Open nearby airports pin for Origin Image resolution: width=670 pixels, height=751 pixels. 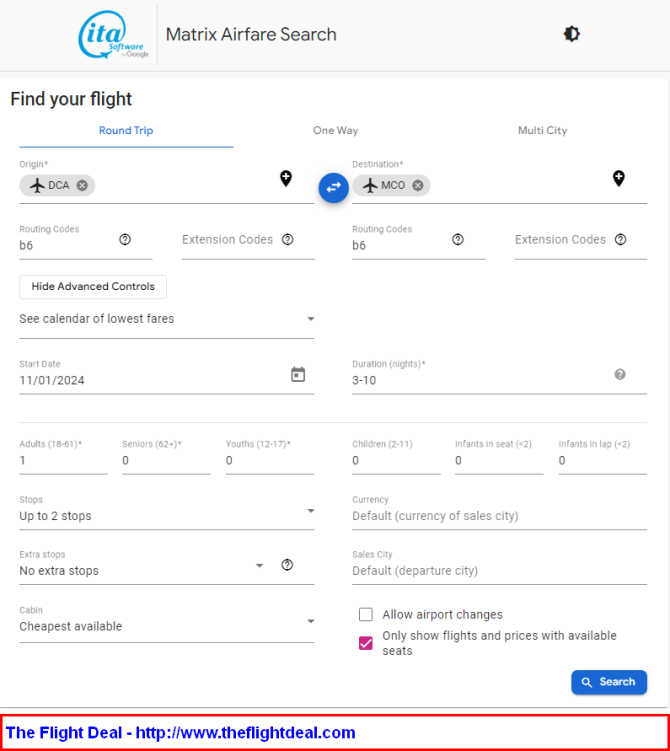click(x=286, y=179)
